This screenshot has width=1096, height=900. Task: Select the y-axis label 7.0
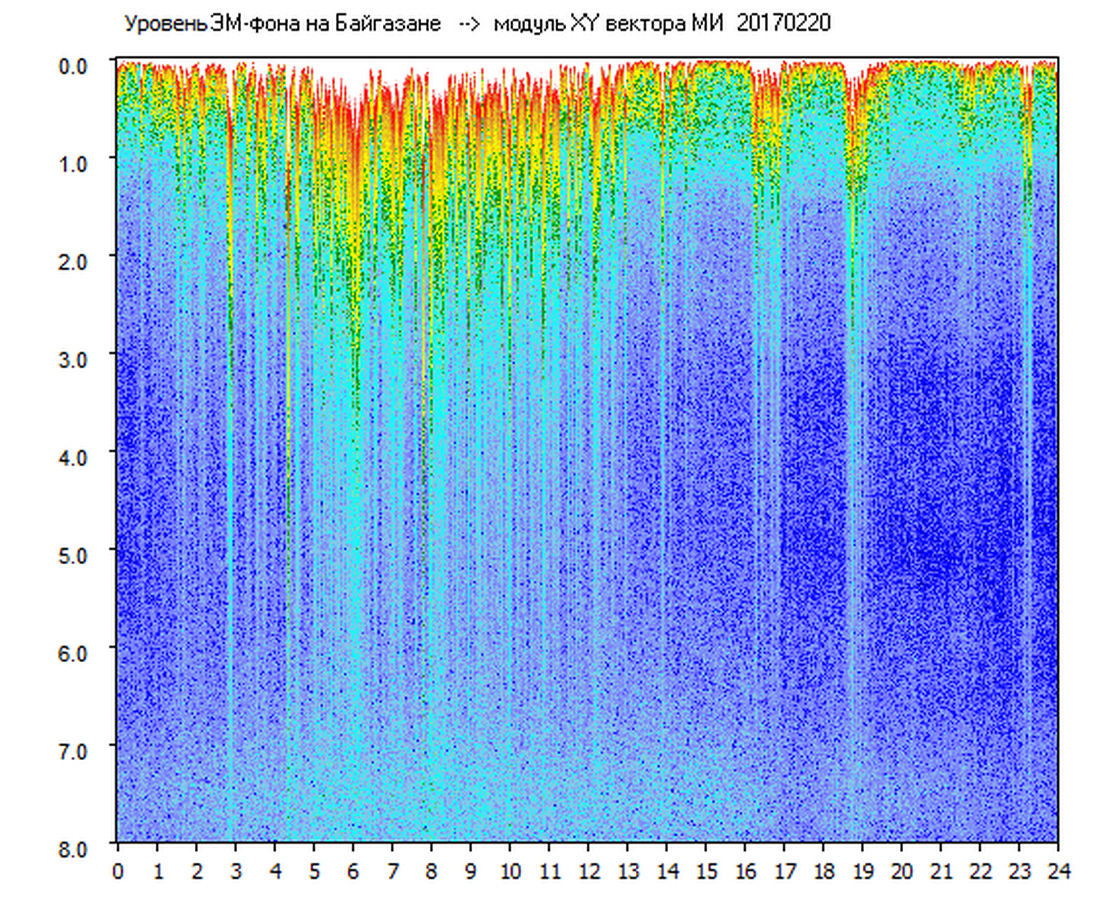[x=75, y=749]
